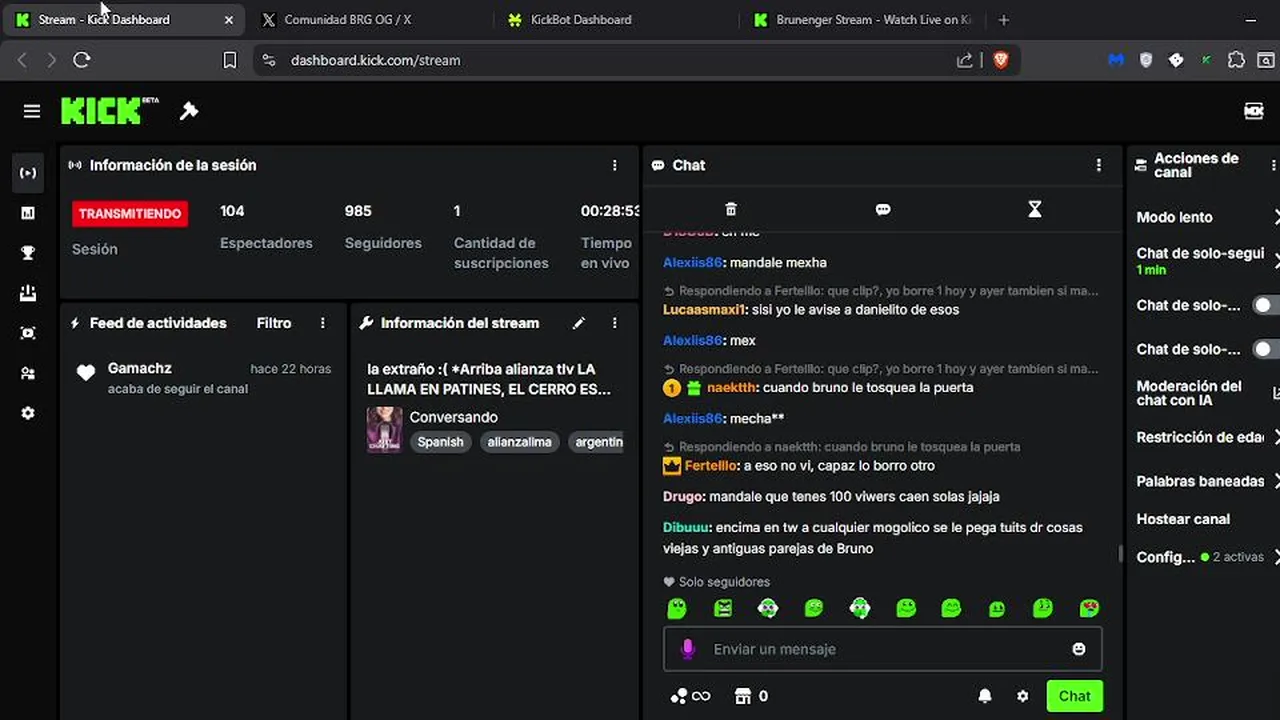Click the Brave shield icon in address bar
Screen dimensions: 1280x720
(1001, 60)
